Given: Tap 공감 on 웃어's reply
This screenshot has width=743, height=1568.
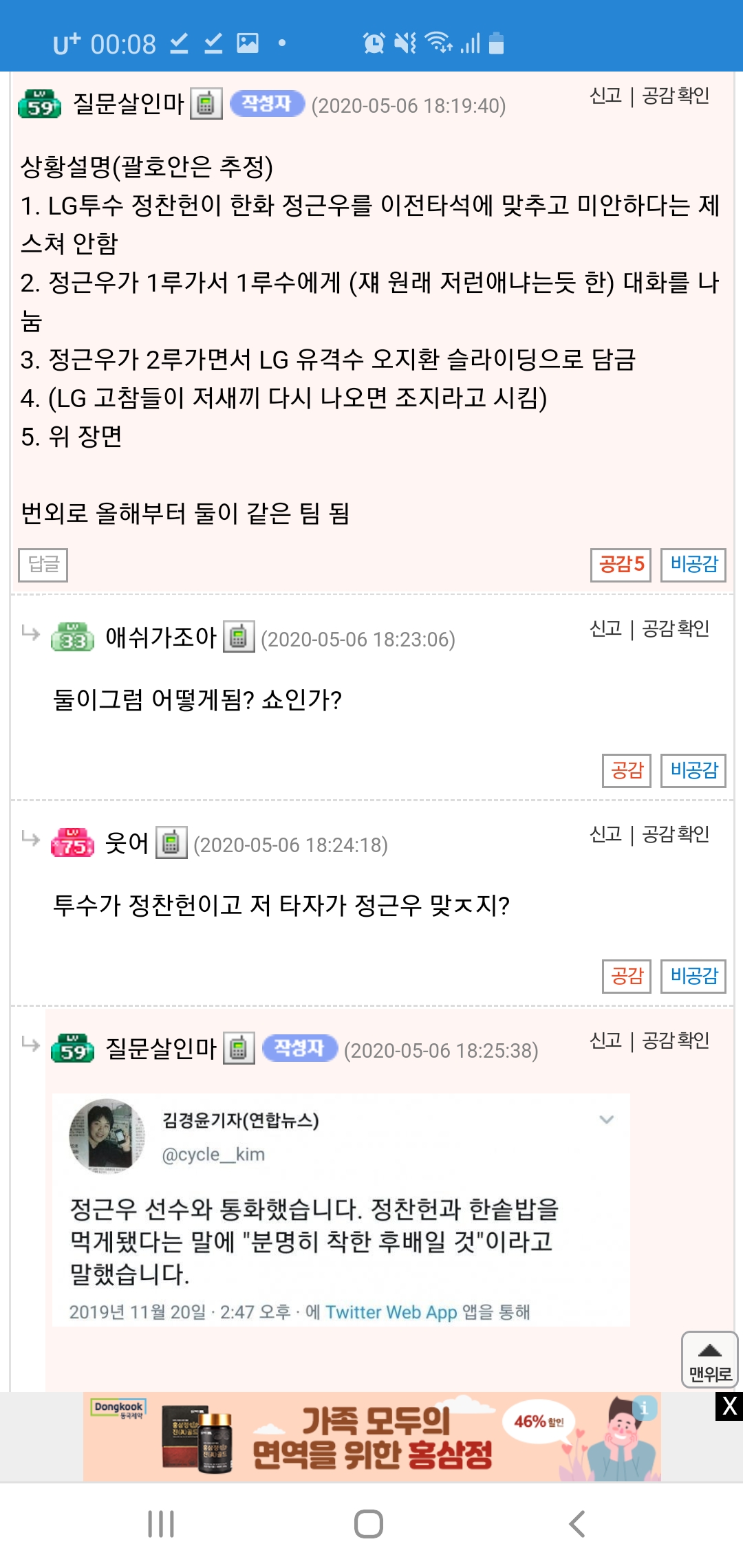Looking at the screenshot, I should (626, 976).
